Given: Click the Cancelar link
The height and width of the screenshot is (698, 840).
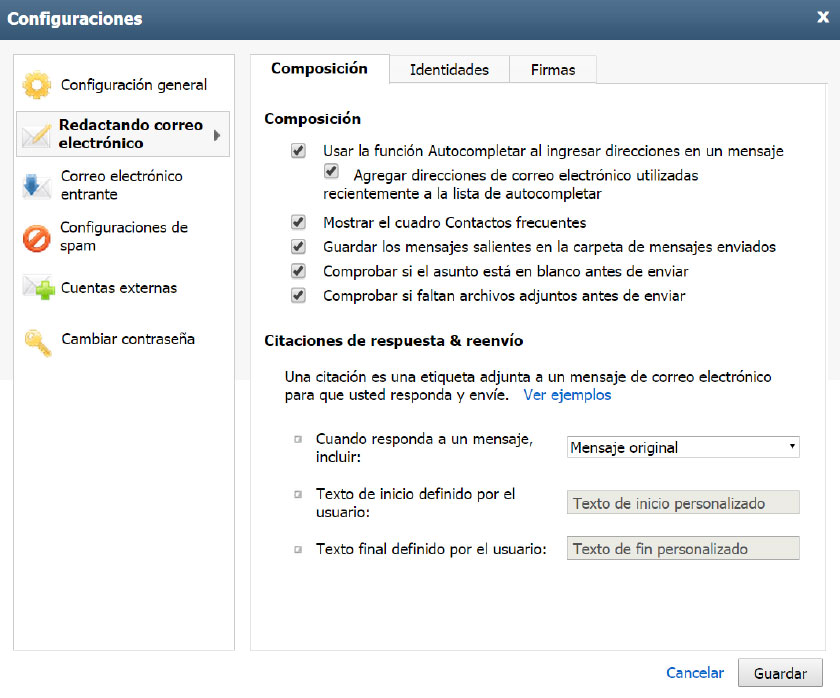Looking at the screenshot, I should click(695, 673).
